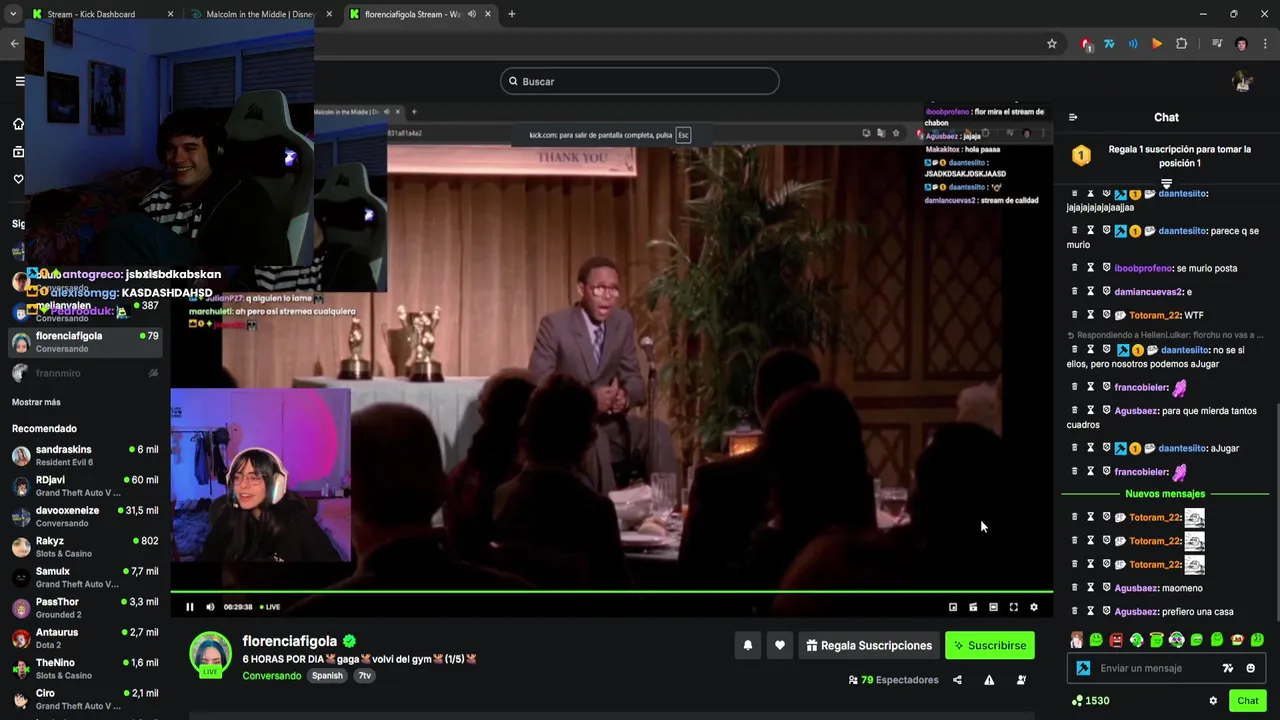The height and width of the screenshot is (720, 1280).
Task: Click the green stream progress bar
Action: click(x=611, y=592)
